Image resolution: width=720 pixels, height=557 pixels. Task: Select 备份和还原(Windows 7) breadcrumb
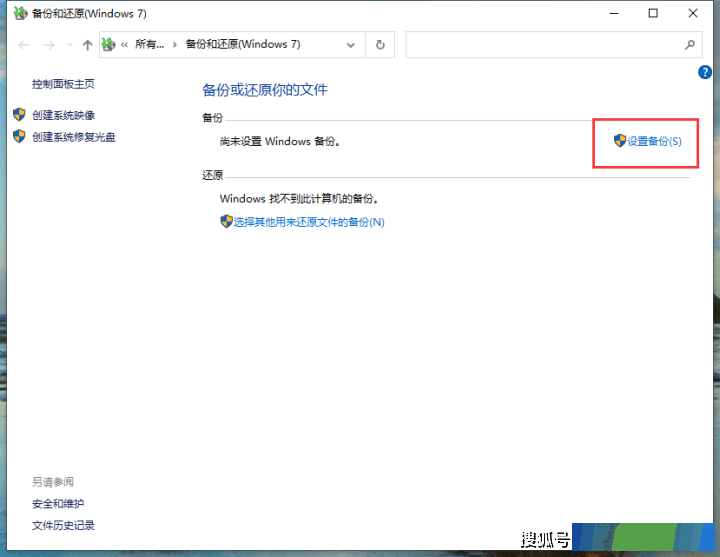coord(243,44)
